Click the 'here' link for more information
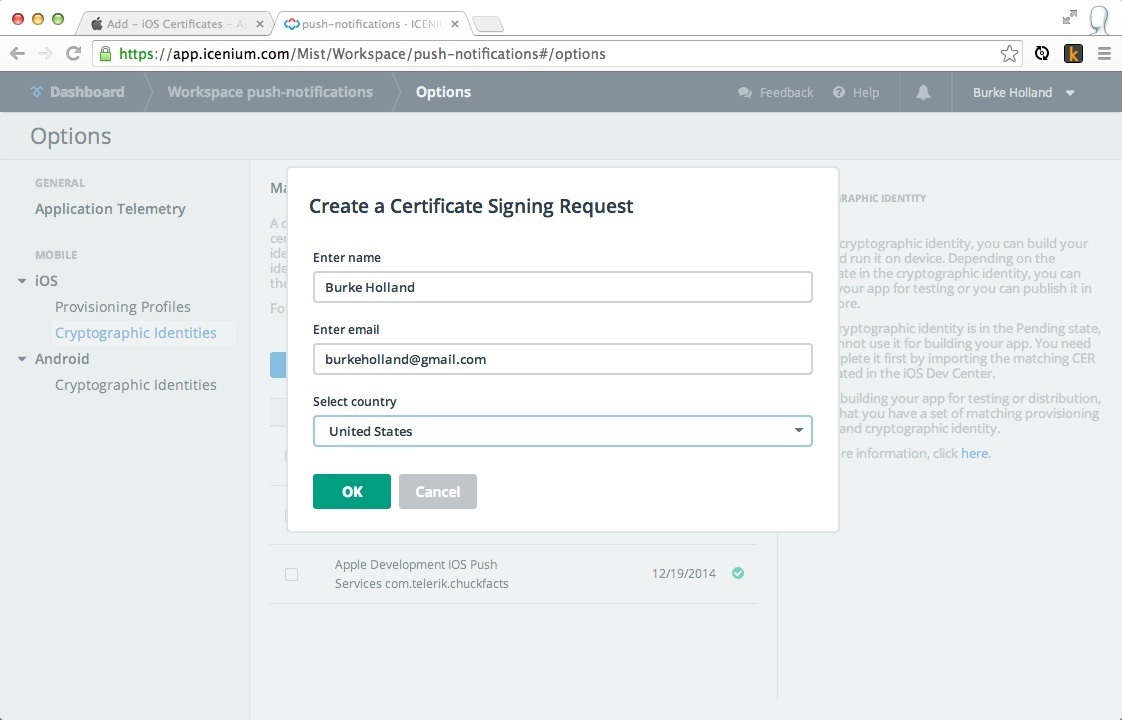 tap(974, 453)
